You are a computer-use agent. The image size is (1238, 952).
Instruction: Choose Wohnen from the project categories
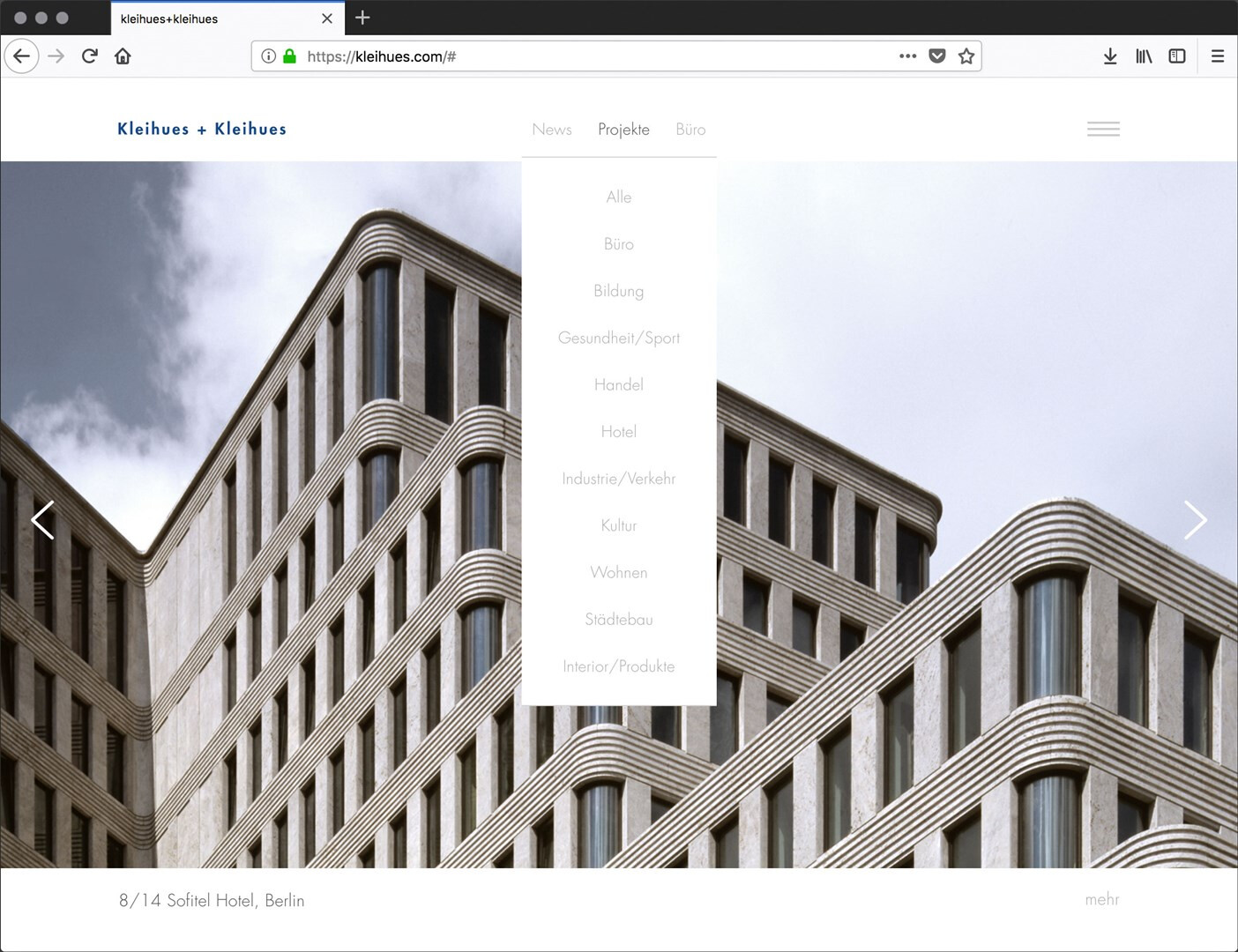[618, 573]
